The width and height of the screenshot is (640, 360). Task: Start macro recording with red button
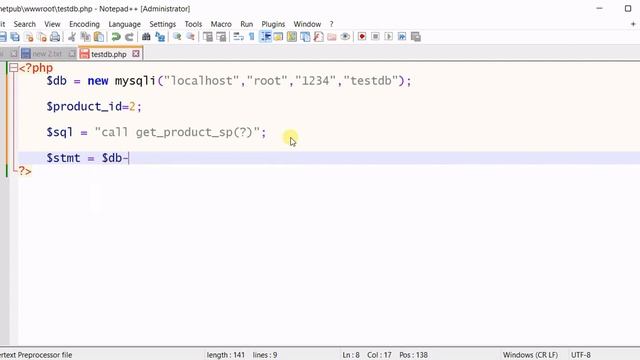click(362, 37)
